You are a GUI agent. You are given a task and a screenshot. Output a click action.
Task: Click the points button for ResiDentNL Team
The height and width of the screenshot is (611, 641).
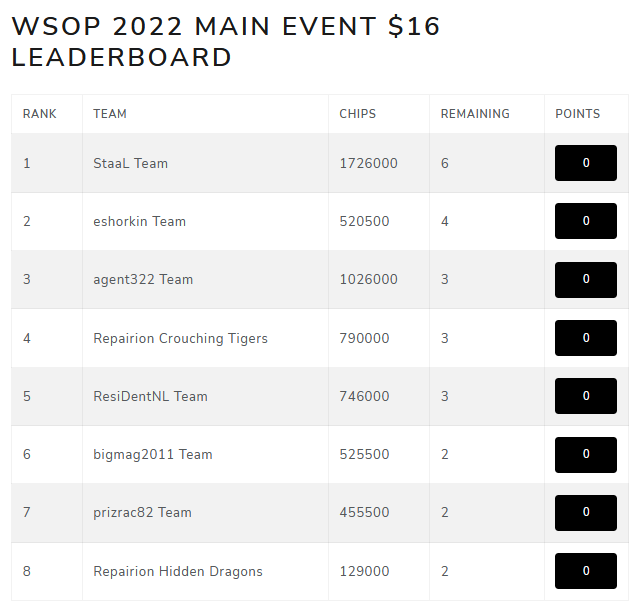tap(585, 396)
